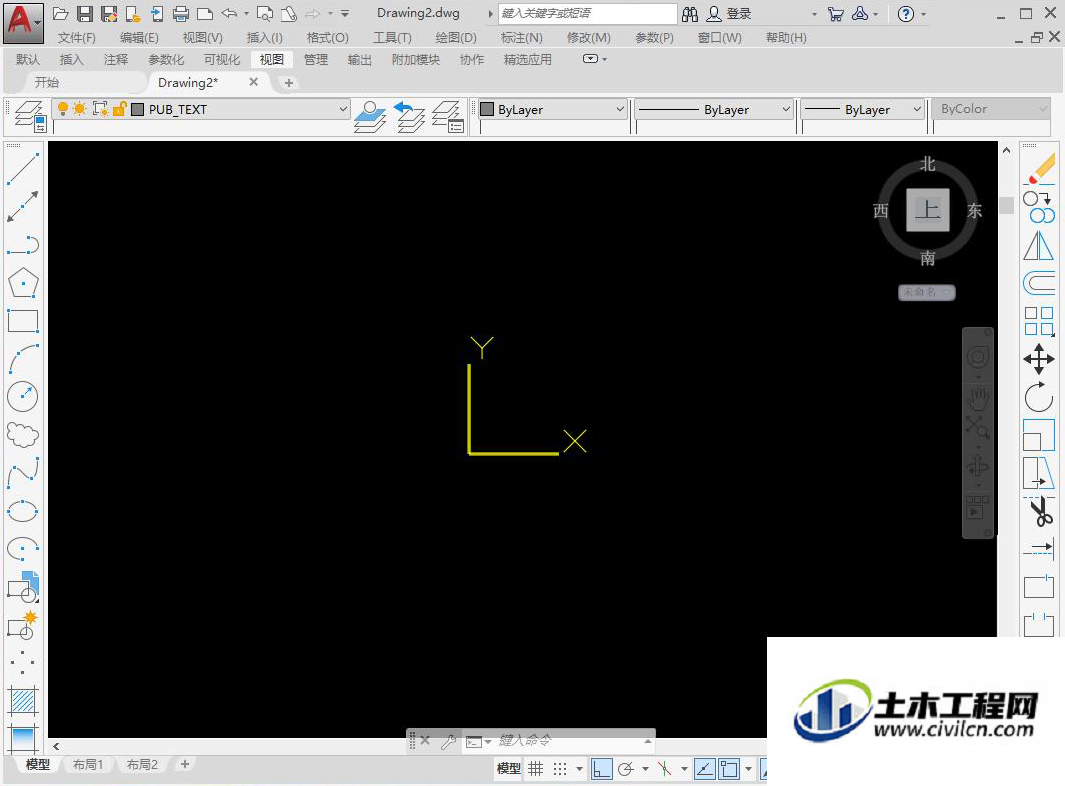Open the 绘图(D) menu
1065x786 pixels.
(x=456, y=38)
